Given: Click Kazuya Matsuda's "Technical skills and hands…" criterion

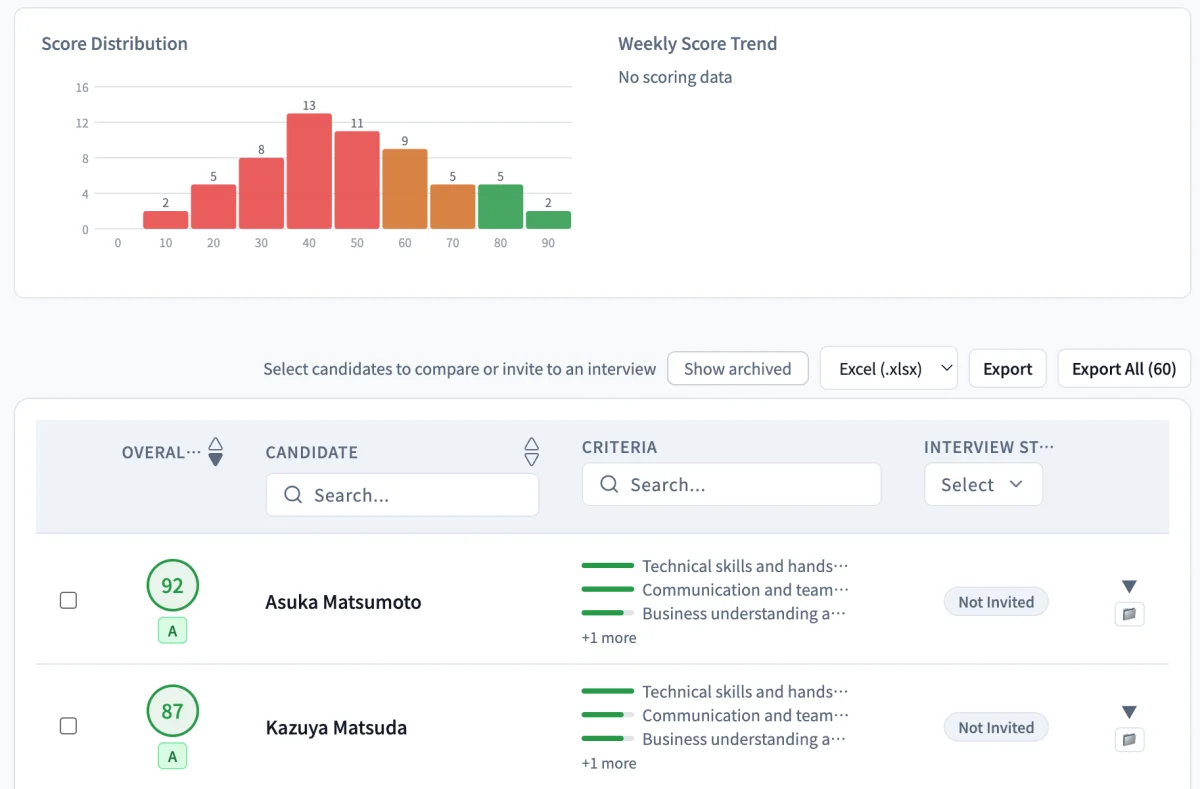Looking at the screenshot, I should (745, 692).
